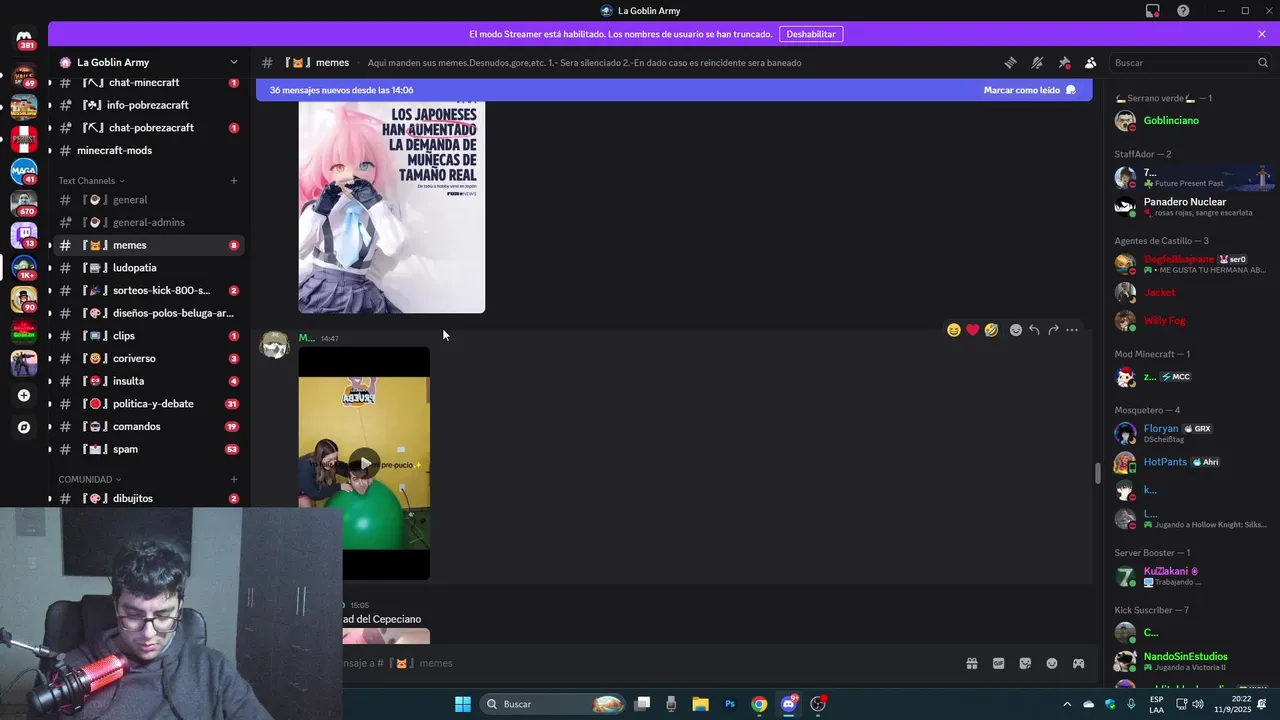Open Photoshop from the Windows taskbar
Viewport: 1280px width, 720px height.
pyautogui.click(x=730, y=704)
